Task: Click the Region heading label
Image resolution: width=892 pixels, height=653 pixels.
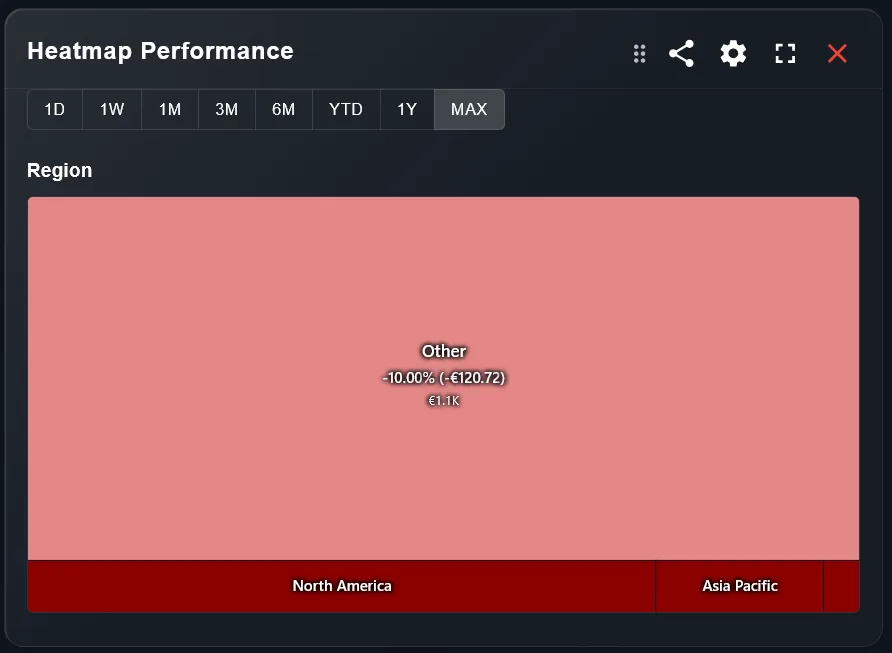Action: [x=59, y=170]
